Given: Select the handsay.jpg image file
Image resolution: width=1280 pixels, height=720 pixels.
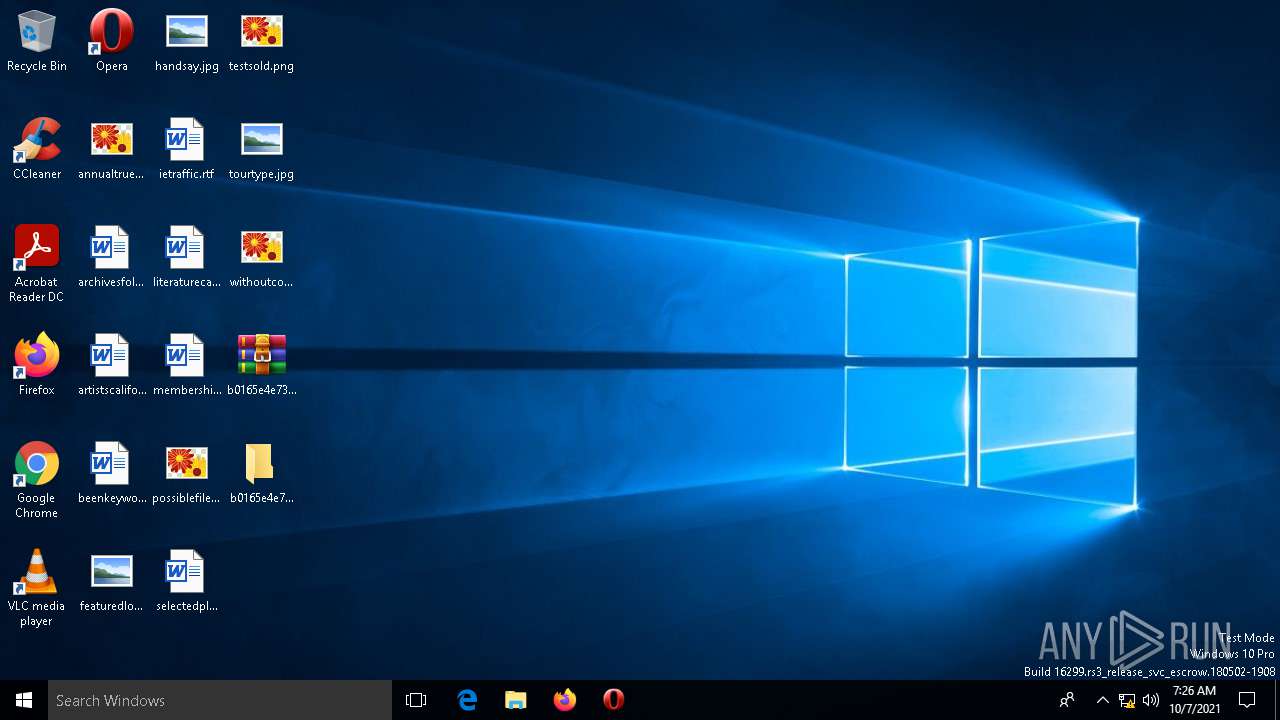Looking at the screenshot, I should tap(187, 41).
